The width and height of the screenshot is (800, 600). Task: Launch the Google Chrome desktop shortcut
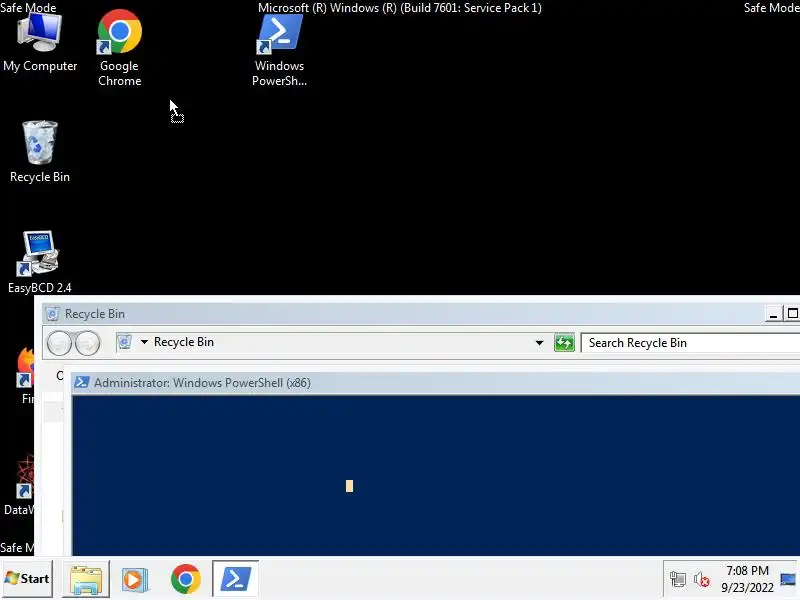click(119, 47)
